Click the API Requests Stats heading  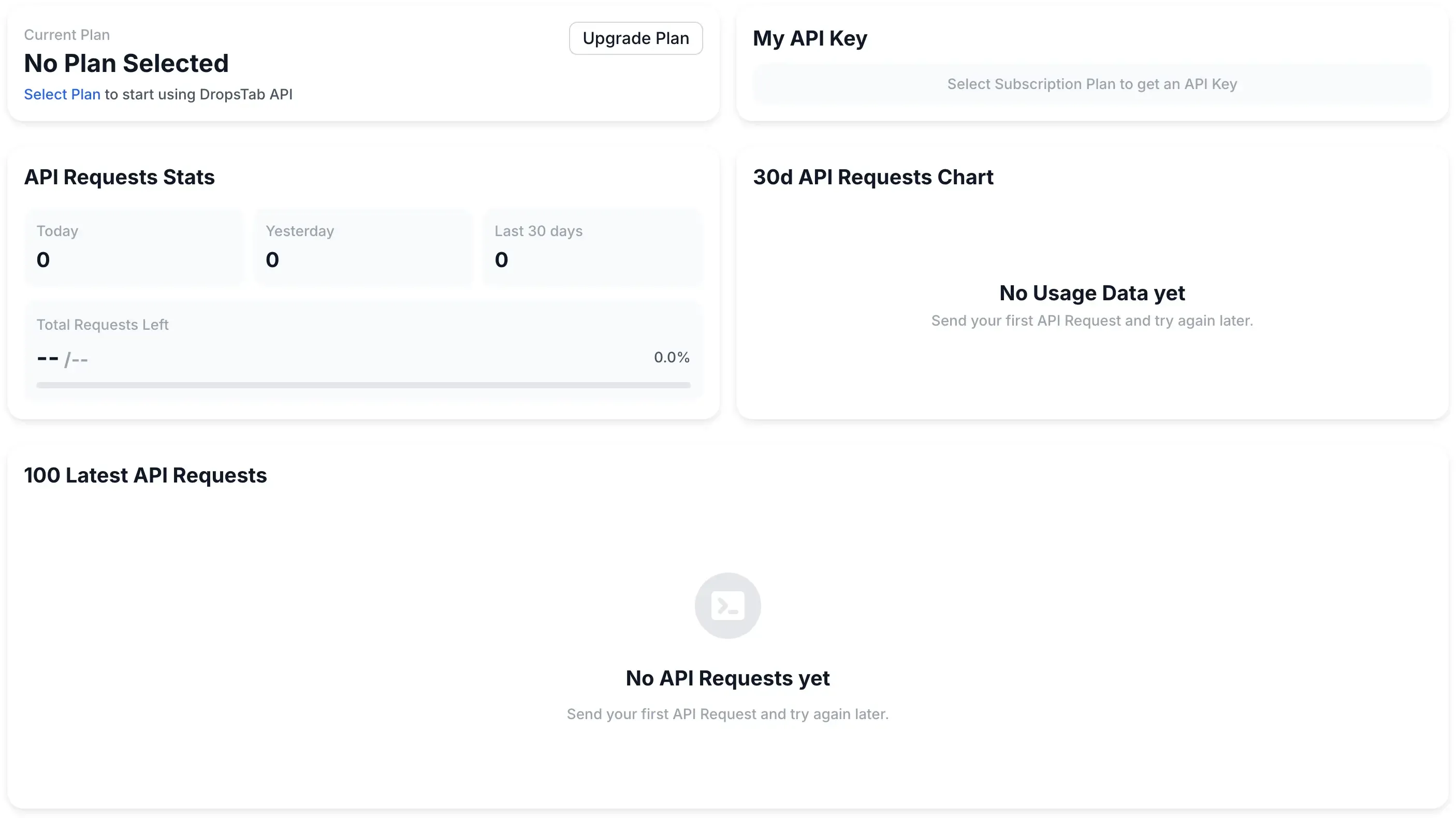click(119, 177)
